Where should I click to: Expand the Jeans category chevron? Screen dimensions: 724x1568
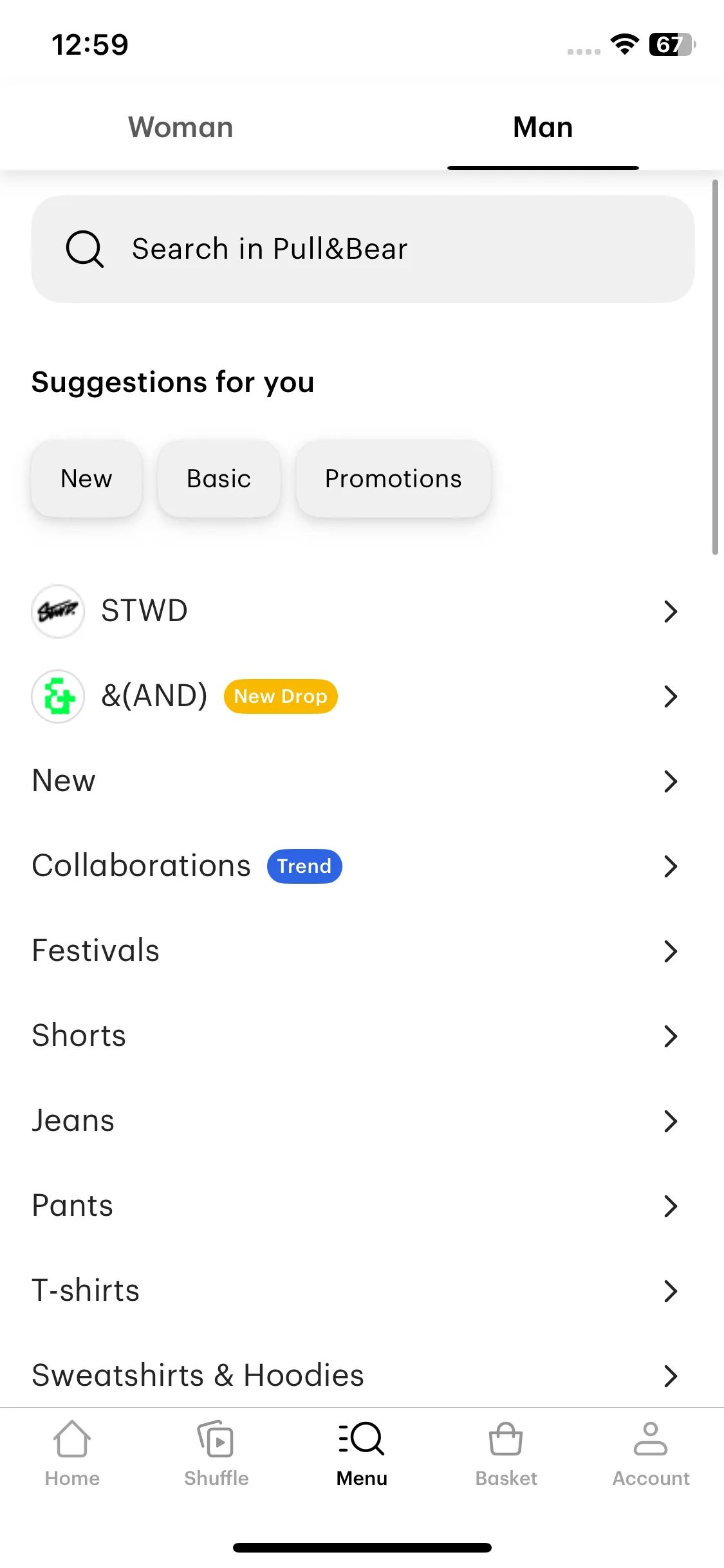(x=671, y=1121)
